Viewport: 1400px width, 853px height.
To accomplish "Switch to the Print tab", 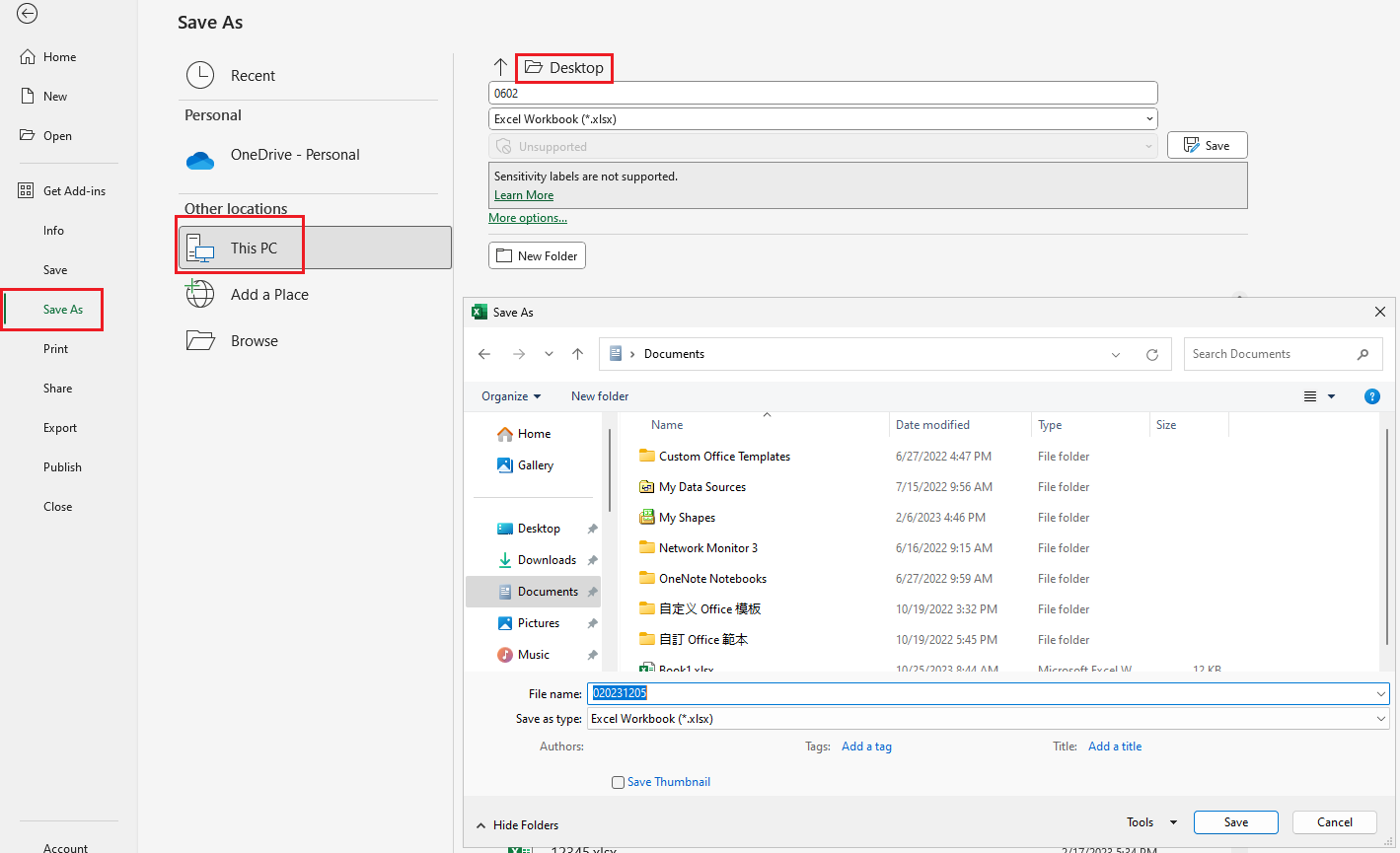I will [57, 348].
